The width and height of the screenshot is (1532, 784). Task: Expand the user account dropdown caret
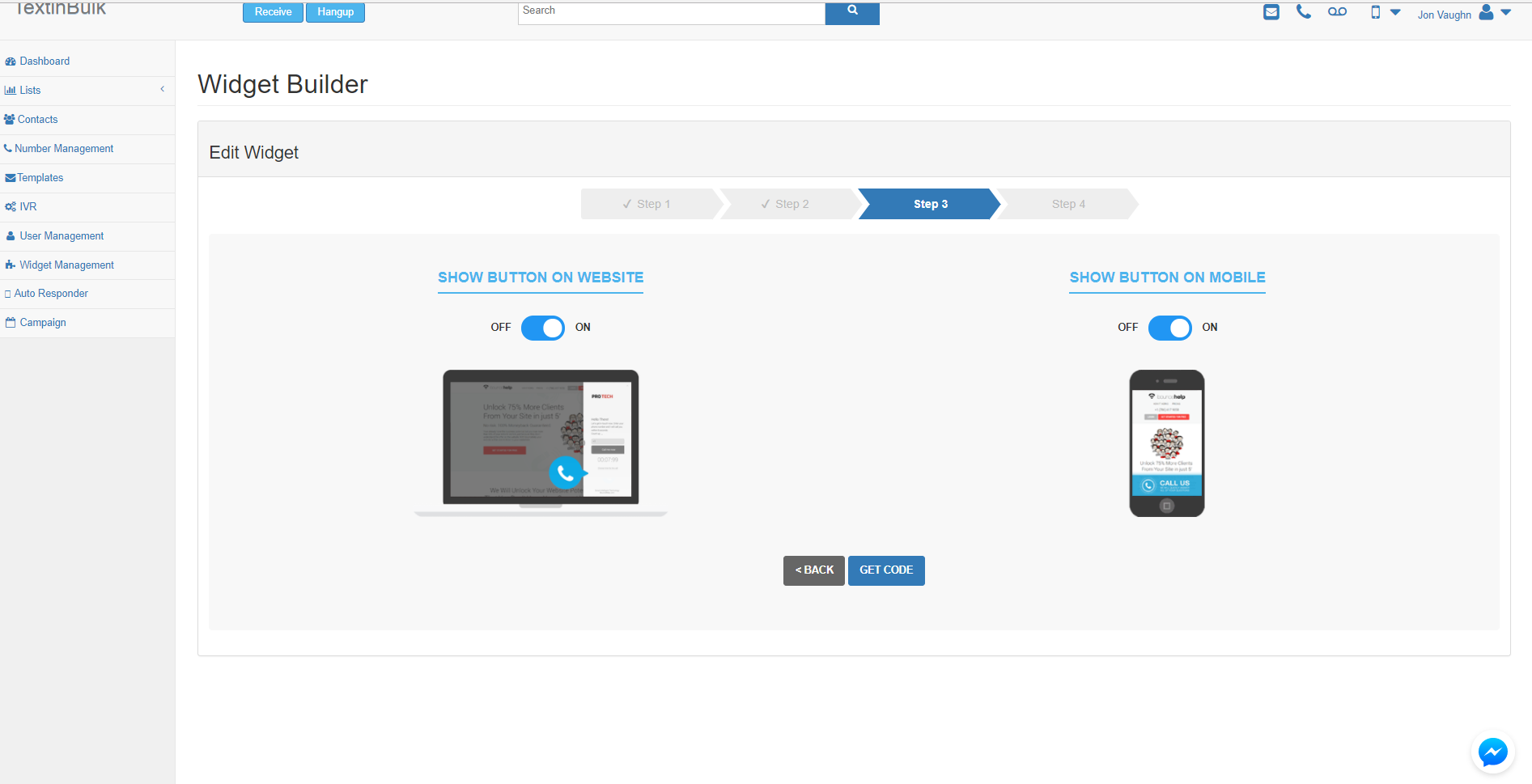[1505, 12]
